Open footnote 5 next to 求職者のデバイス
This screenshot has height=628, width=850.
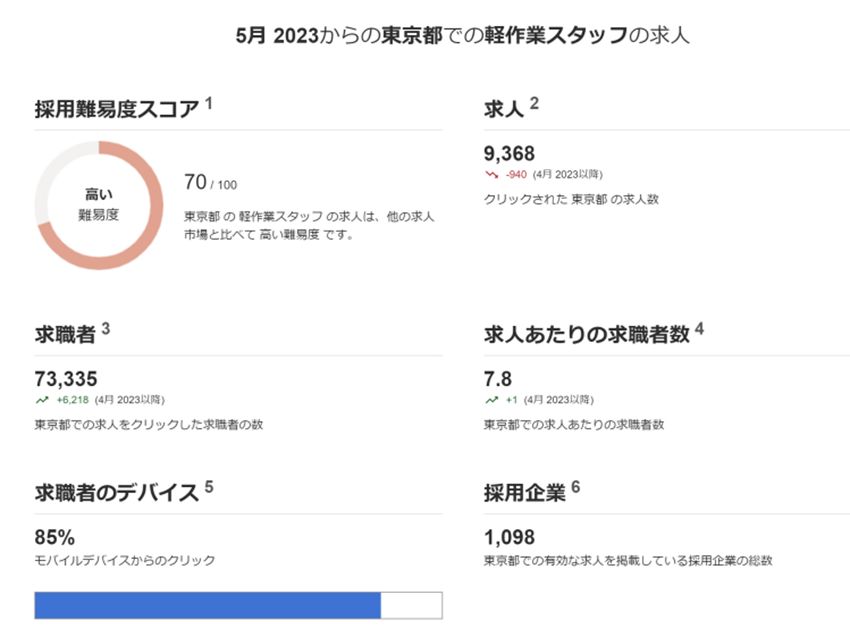click(x=209, y=486)
